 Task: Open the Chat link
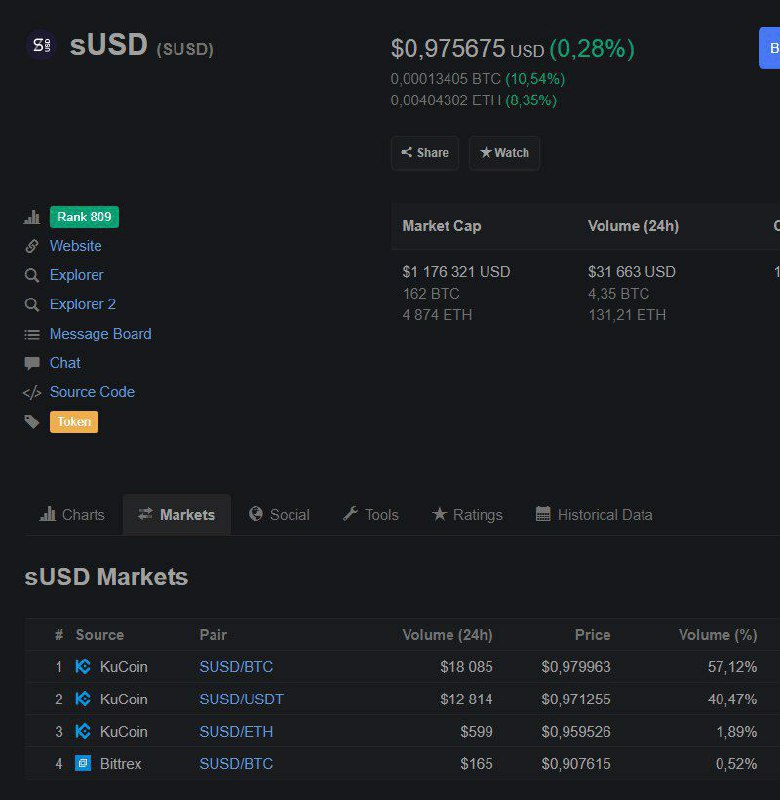click(x=65, y=363)
